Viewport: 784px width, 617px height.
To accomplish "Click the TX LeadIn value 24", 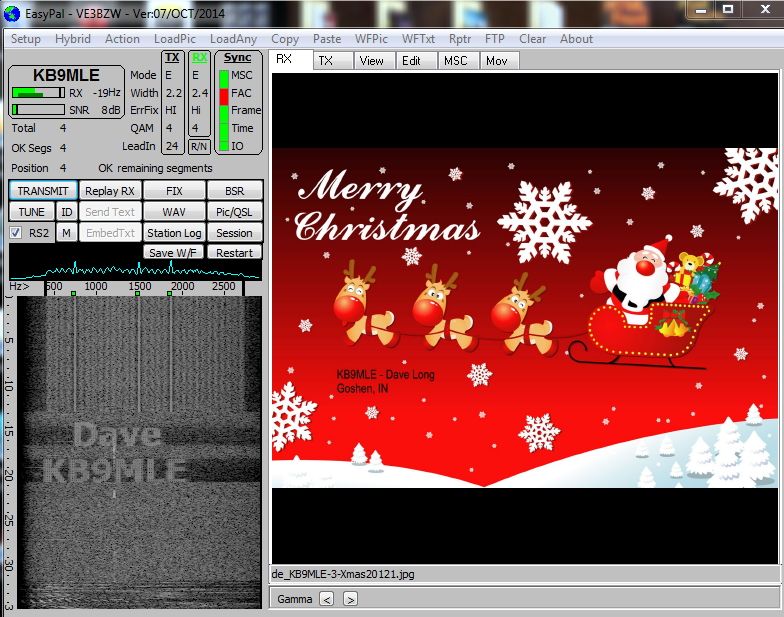I will 172,146.
